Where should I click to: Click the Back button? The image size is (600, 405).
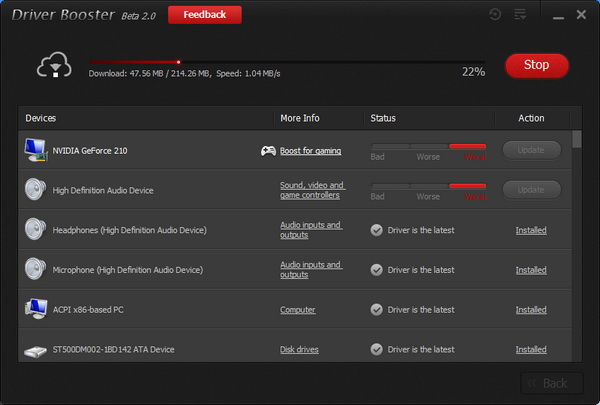[x=552, y=383]
